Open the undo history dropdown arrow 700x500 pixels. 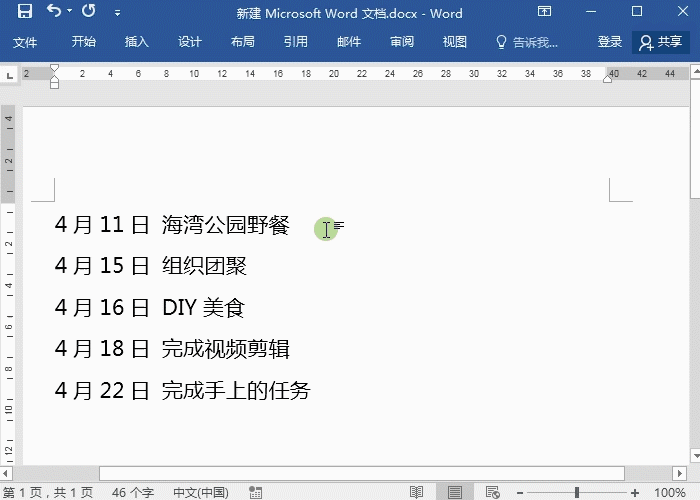click(69, 11)
